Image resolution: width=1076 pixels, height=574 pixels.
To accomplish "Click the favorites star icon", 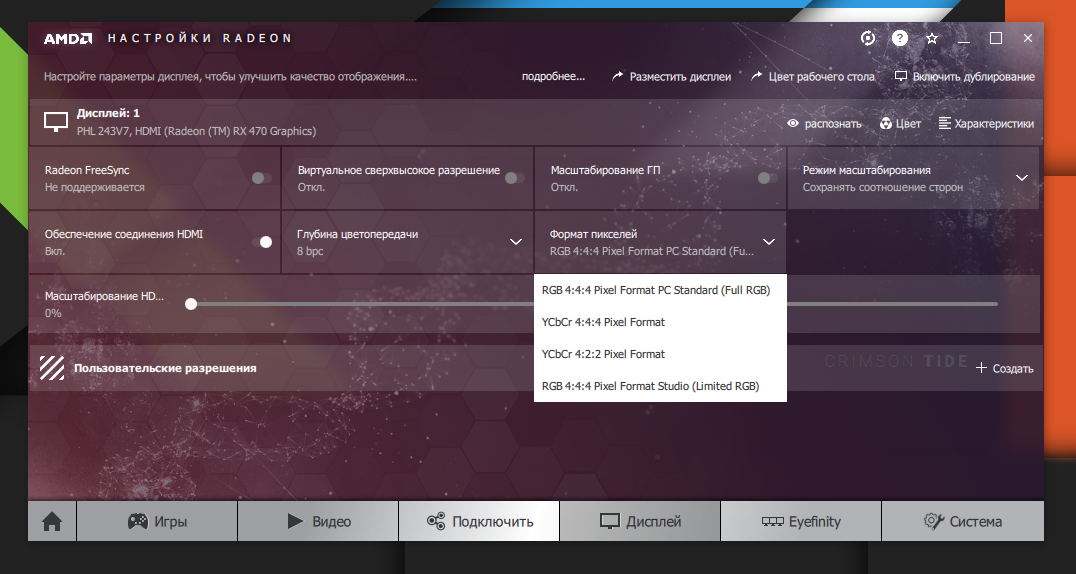I will pyautogui.click(x=932, y=38).
